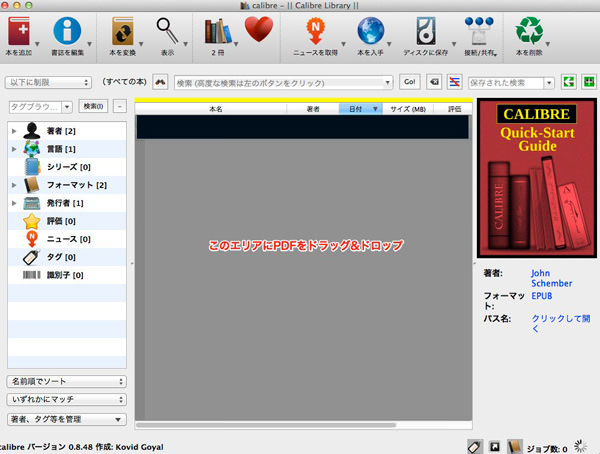Open Add books dropdown arrow
This screenshot has height=454, width=600.
[37, 44]
